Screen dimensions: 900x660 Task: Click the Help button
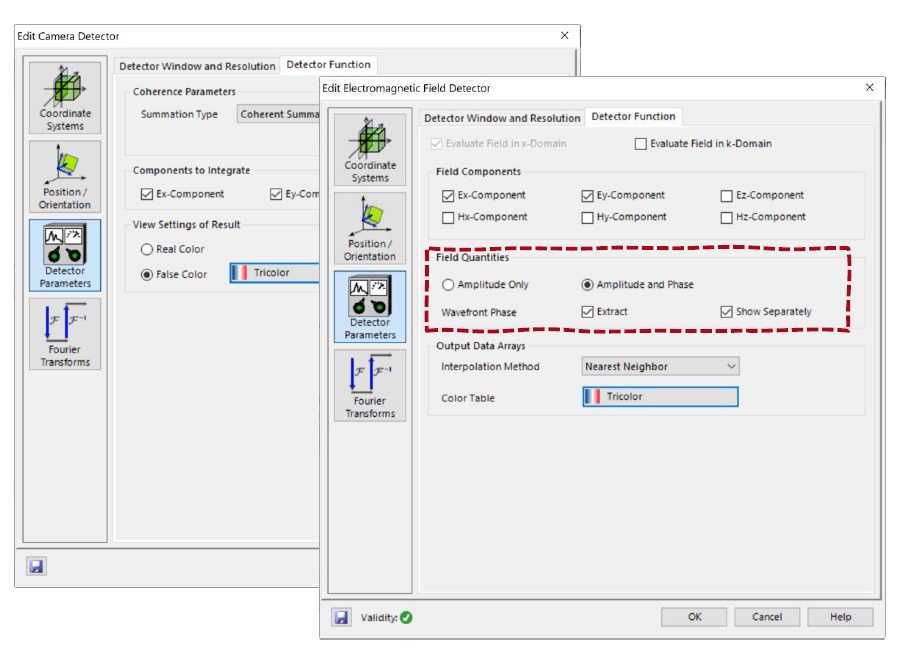coord(840,617)
